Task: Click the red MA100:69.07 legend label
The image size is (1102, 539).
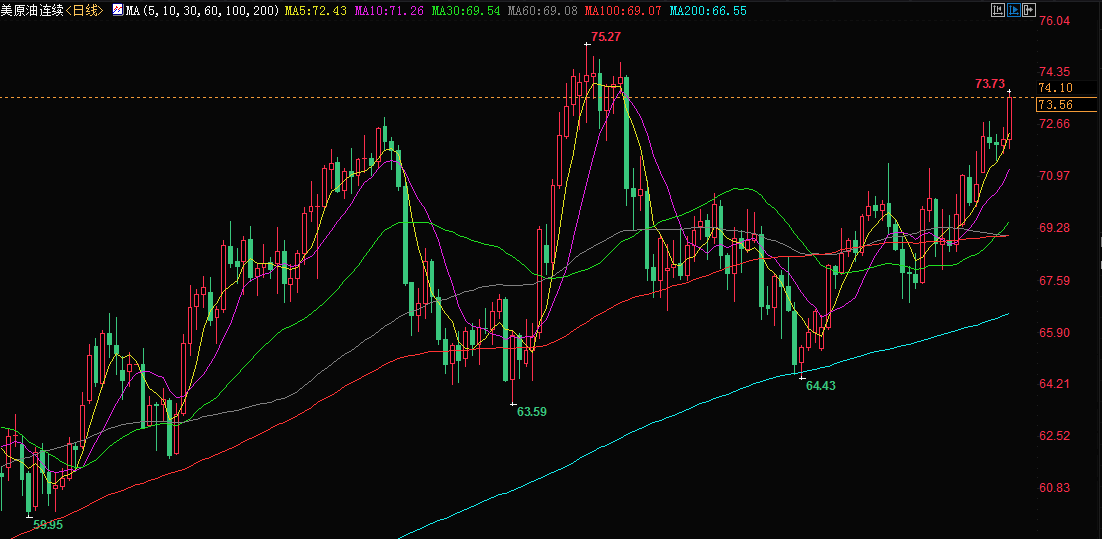Action: [x=623, y=10]
